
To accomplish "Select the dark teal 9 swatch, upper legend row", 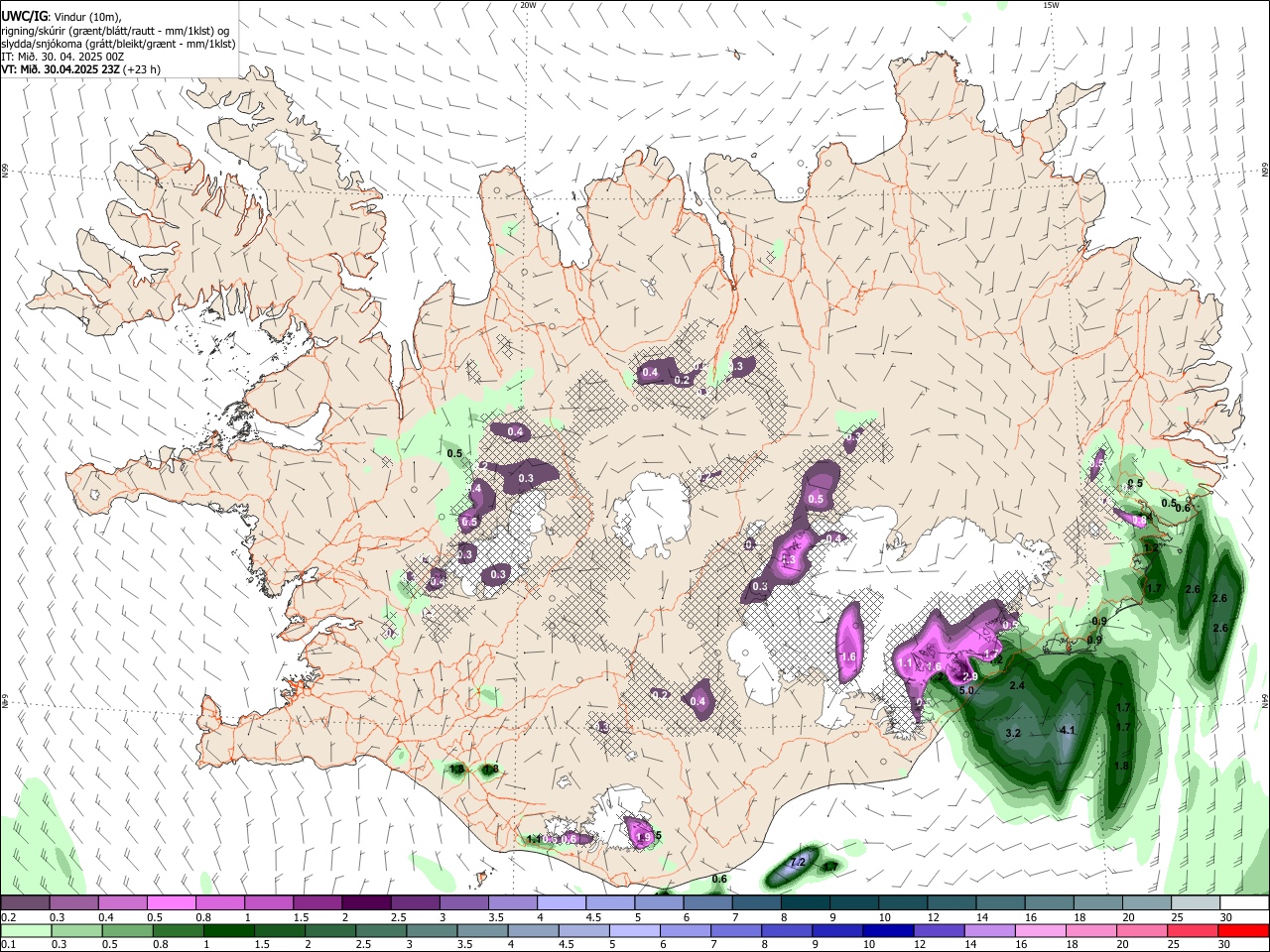I will pos(854,903).
